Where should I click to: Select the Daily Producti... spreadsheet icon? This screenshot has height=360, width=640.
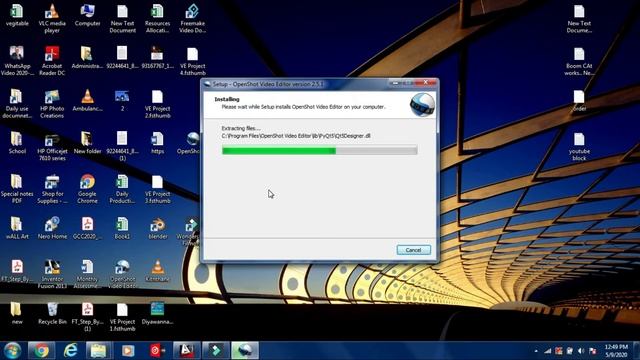(122, 189)
